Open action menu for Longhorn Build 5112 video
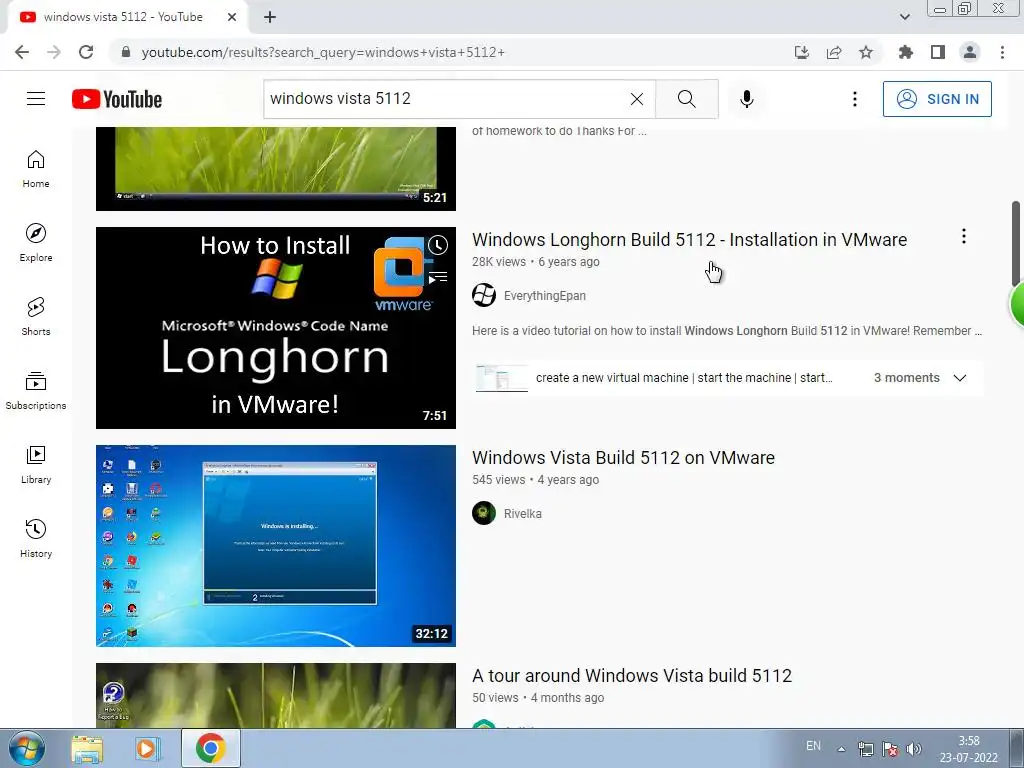This screenshot has height=768, width=1024. (963, 236)
